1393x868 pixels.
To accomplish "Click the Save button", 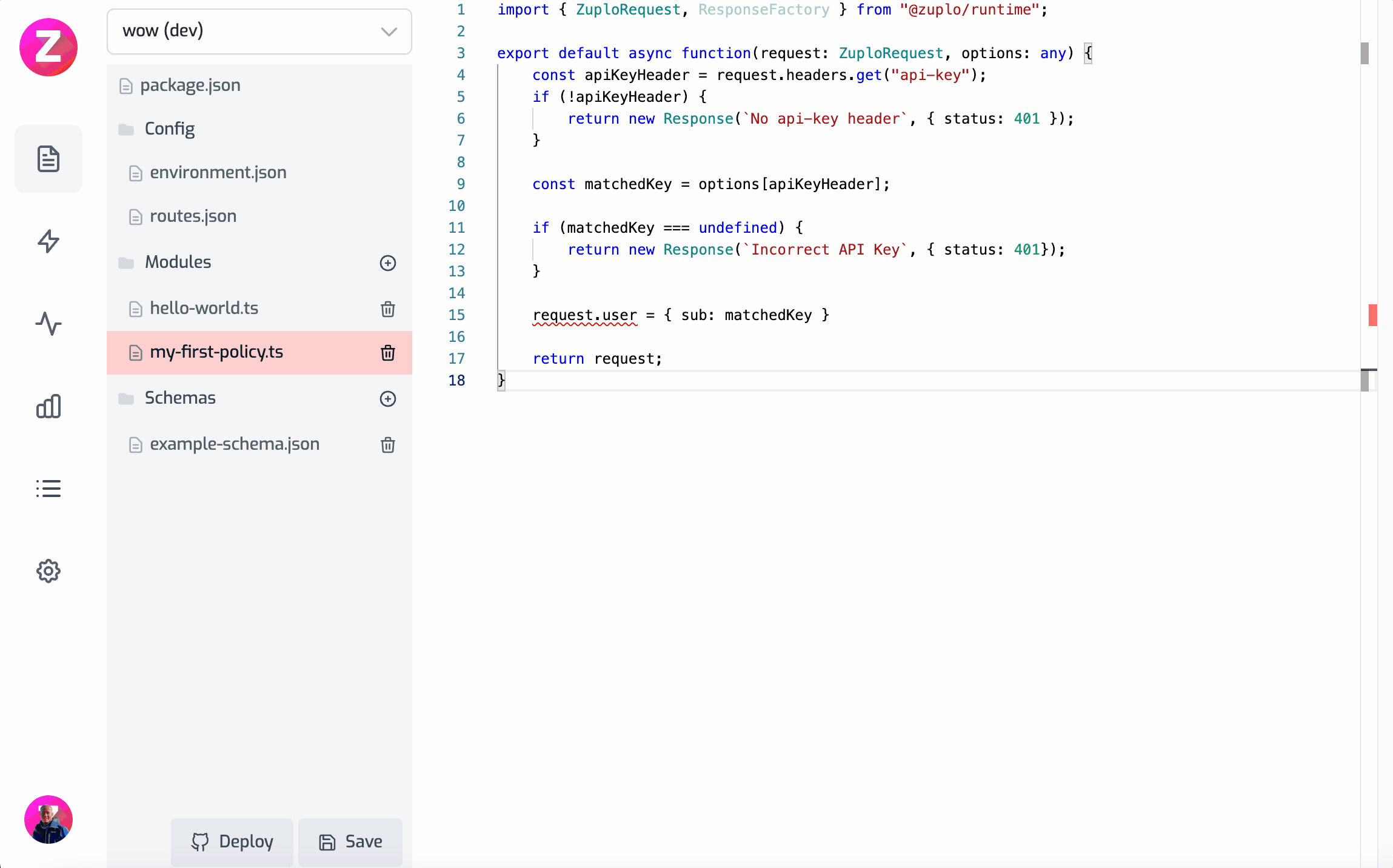I will (x=350, y=841).
